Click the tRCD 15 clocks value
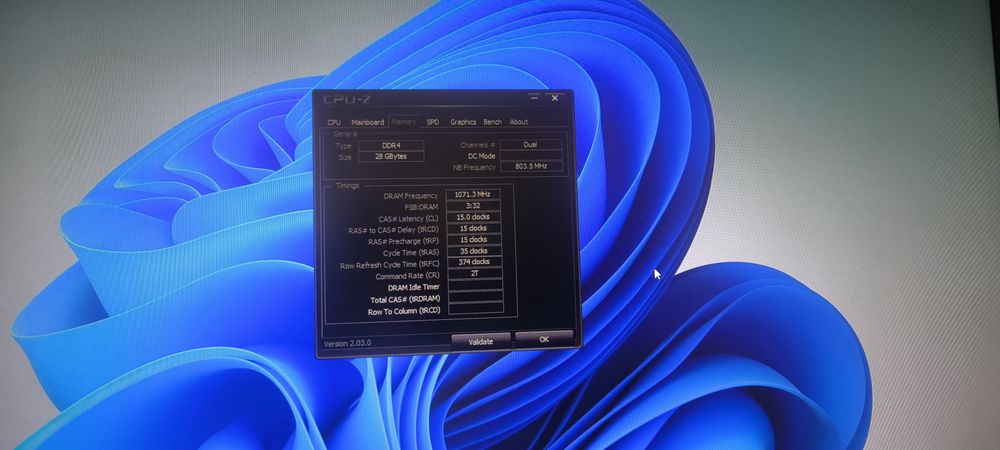This screenshot has width=1000, height=450. click(x=473, y=228)
